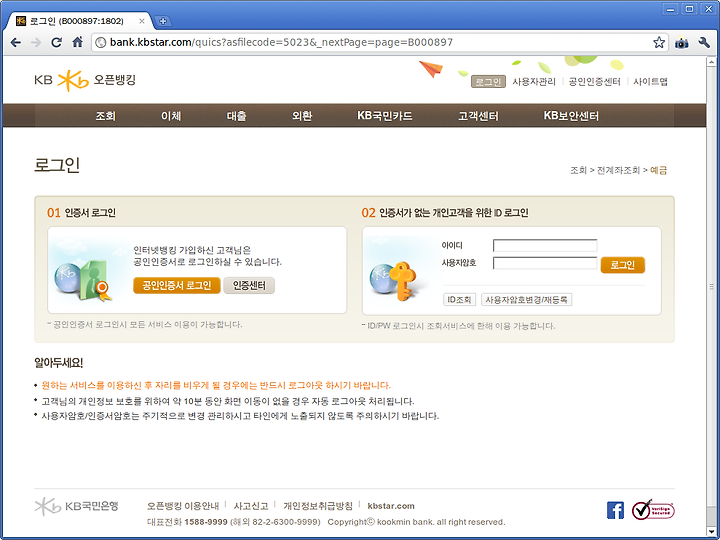Viewport: 720px width, 540px height.
Task: Click the camera extension icon
Action: click(x=681, y=43)
